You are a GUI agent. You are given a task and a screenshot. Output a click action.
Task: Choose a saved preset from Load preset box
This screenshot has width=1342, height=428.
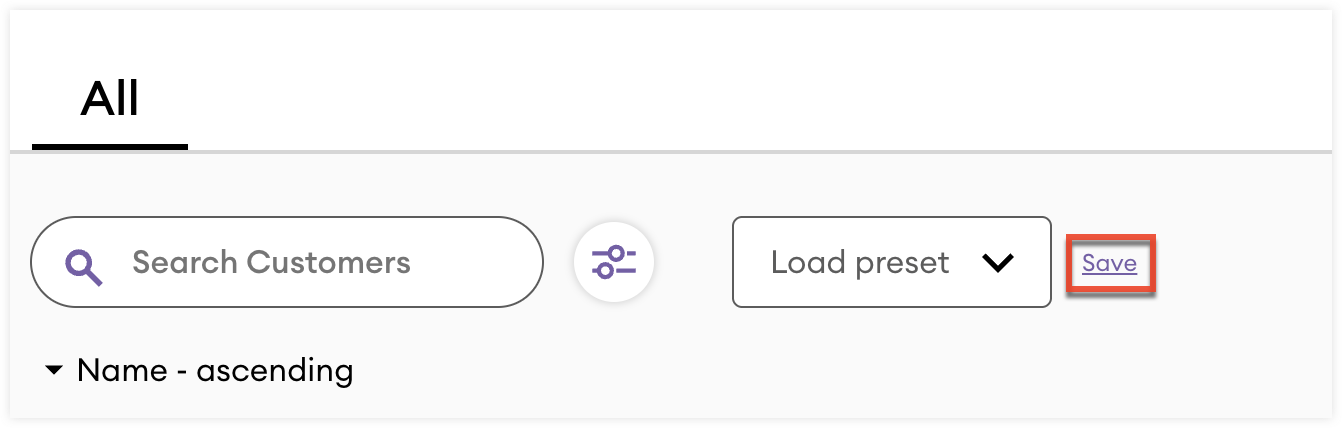pos(891,262)
